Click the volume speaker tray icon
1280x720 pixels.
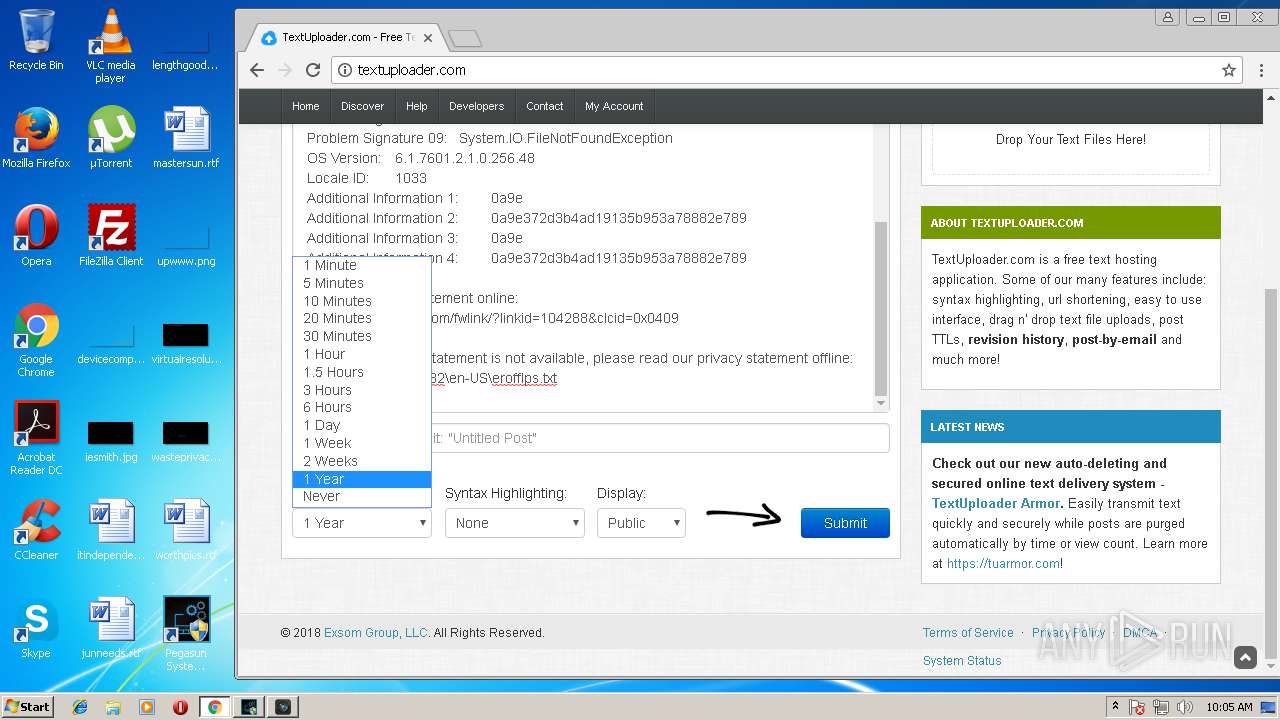tap(1185, 707)
